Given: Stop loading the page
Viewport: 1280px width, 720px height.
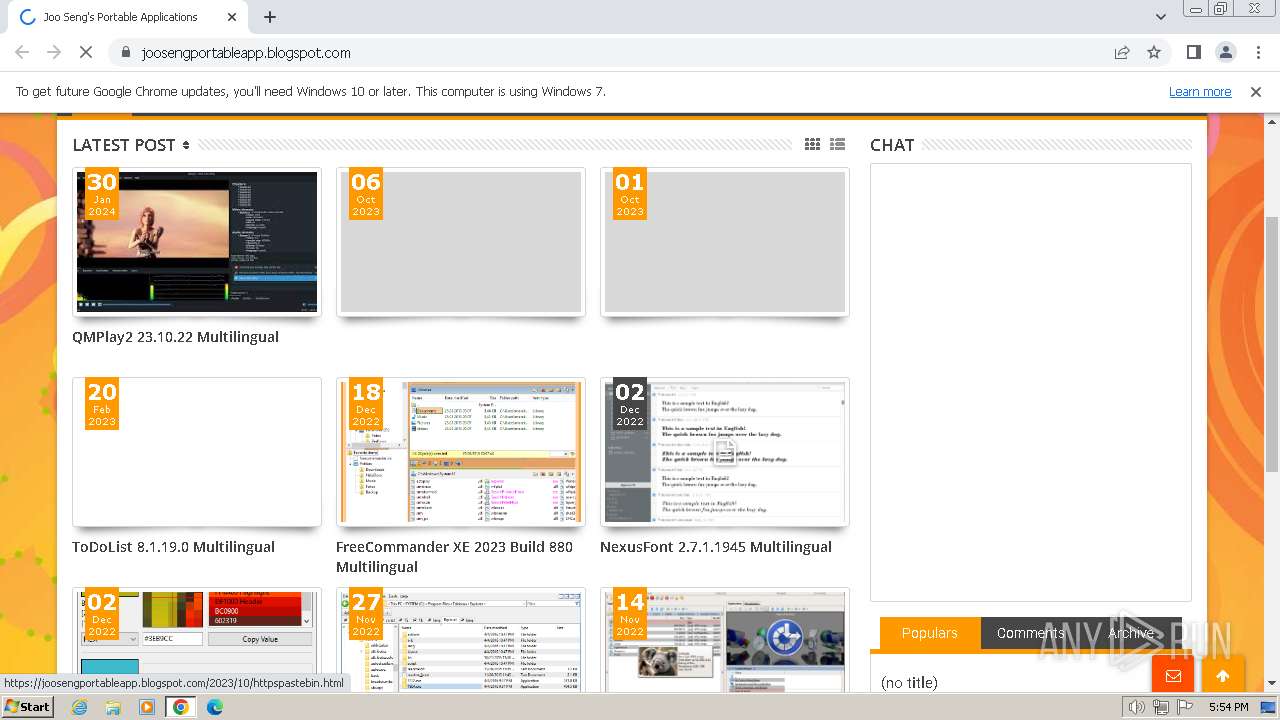Looking at the screenshot, I should coord(86,53).
